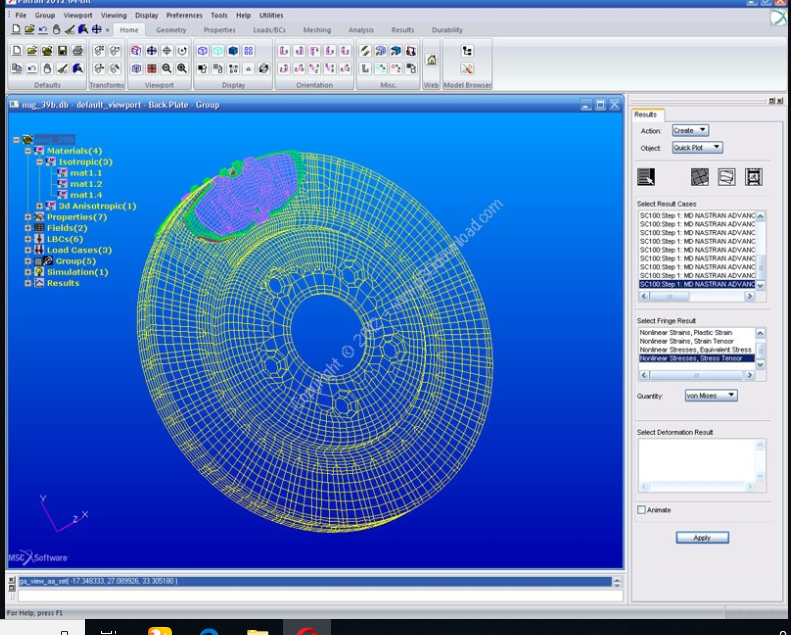Viewport: 791px width, 635px height.
Task: Click the solid blue shaded cube icon in Display
Action: [233, 51]
